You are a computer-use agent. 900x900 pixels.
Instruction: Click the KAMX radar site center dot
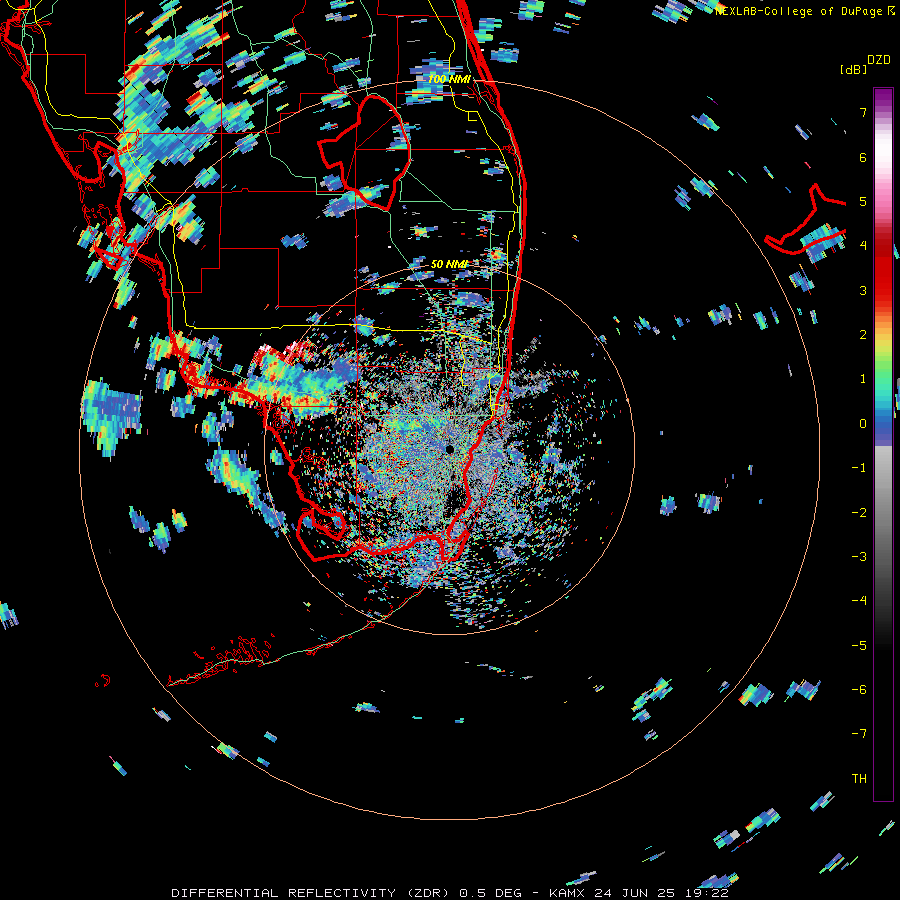click(x=449, y=449)
